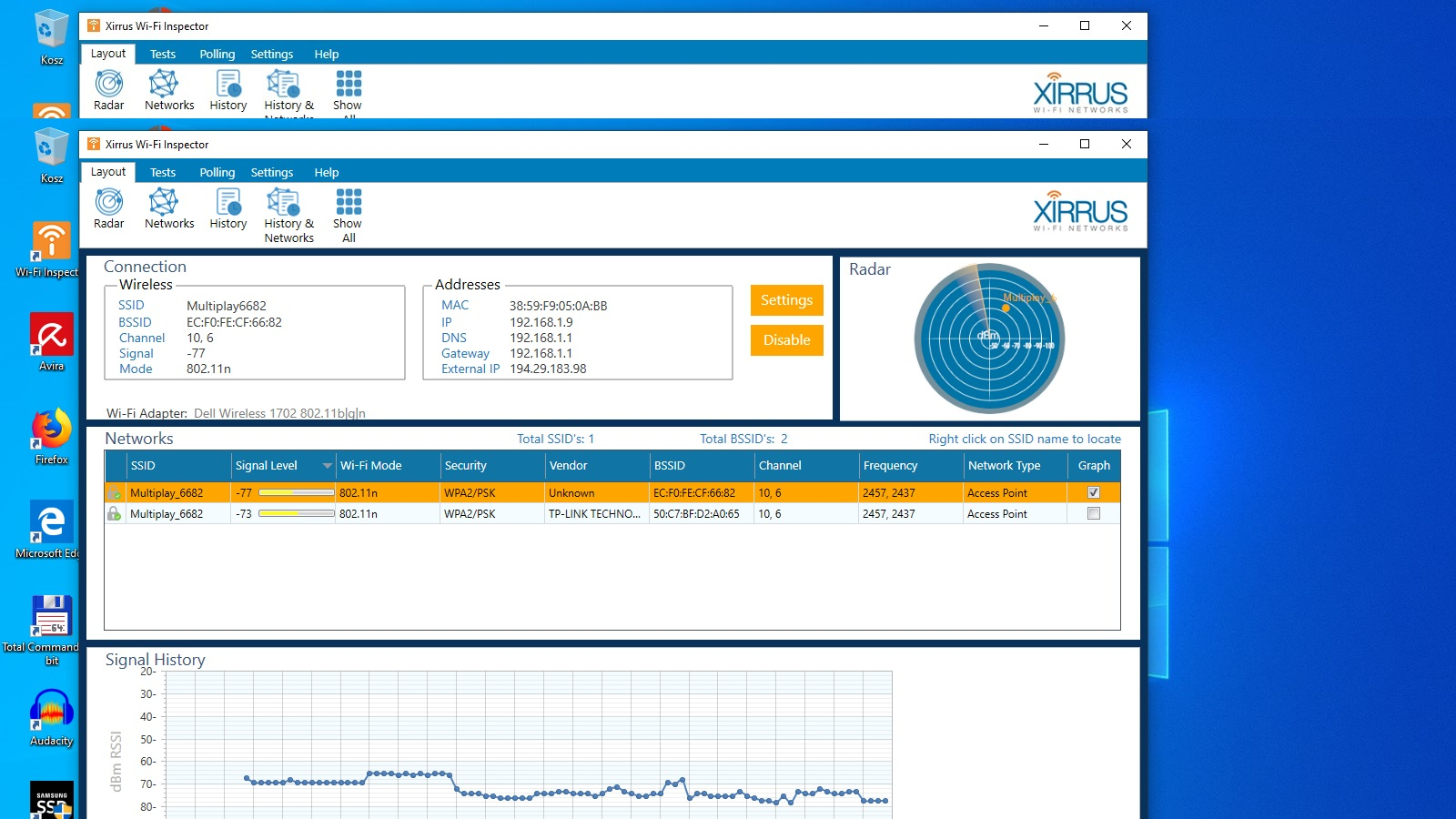The image size is (1456, 819).
Task: Open Help tab in back Inspector window
Action: pos(327,54)
